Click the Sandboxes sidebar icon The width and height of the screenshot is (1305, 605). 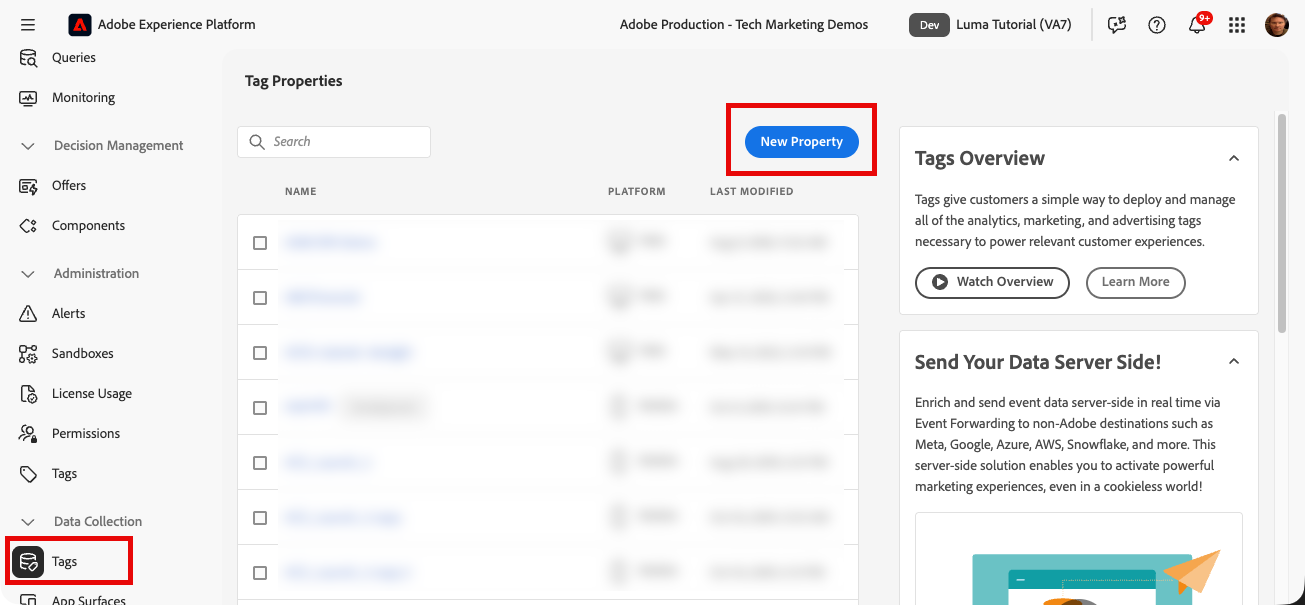coord(29,354)
